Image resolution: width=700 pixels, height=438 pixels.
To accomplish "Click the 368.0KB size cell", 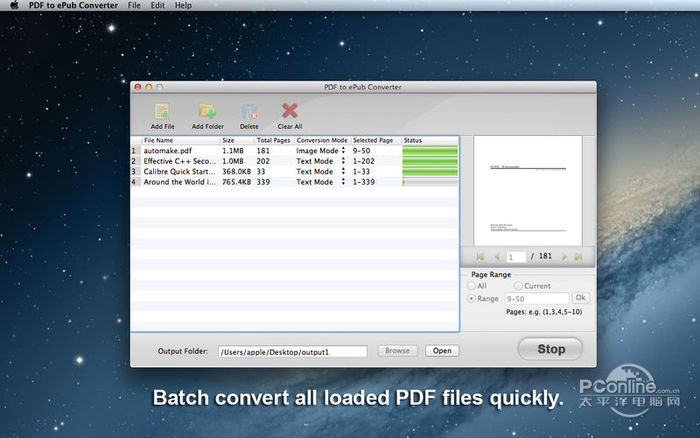I will pyautogui.click(x=237, y=171).
